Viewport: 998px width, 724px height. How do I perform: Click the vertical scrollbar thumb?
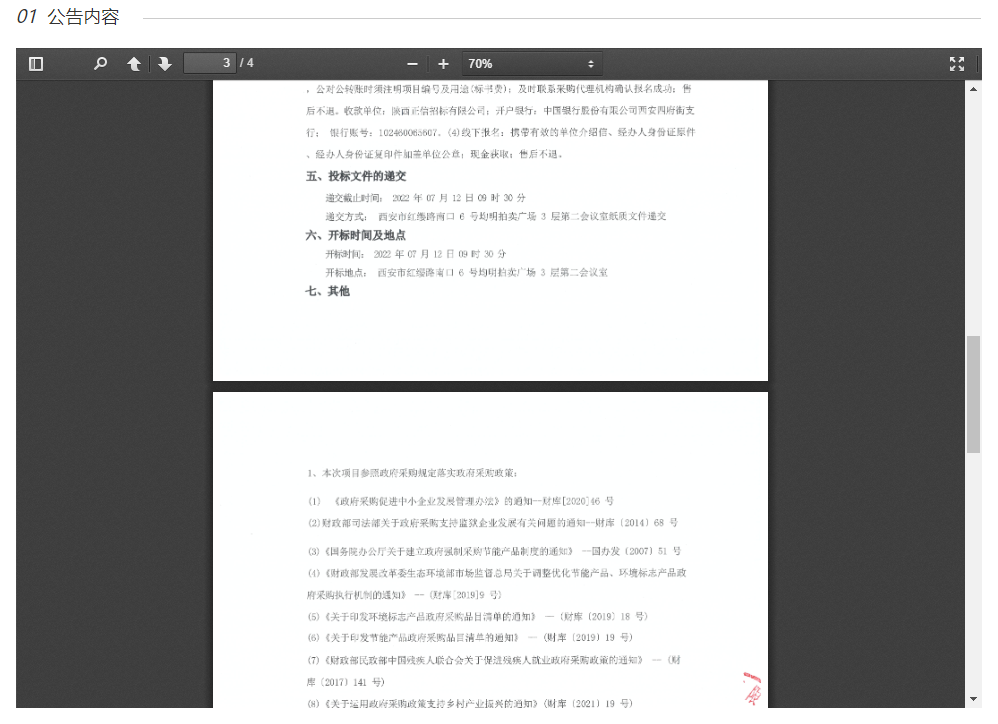(973, 394)
